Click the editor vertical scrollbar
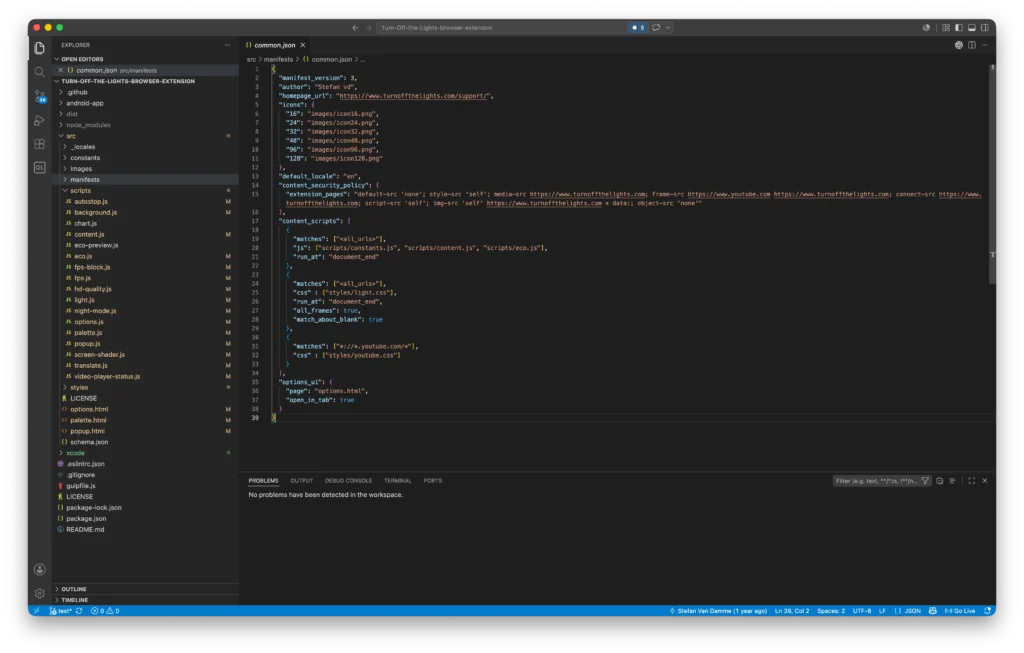Viewport: 1024px width, 653px height. [992, 174]
